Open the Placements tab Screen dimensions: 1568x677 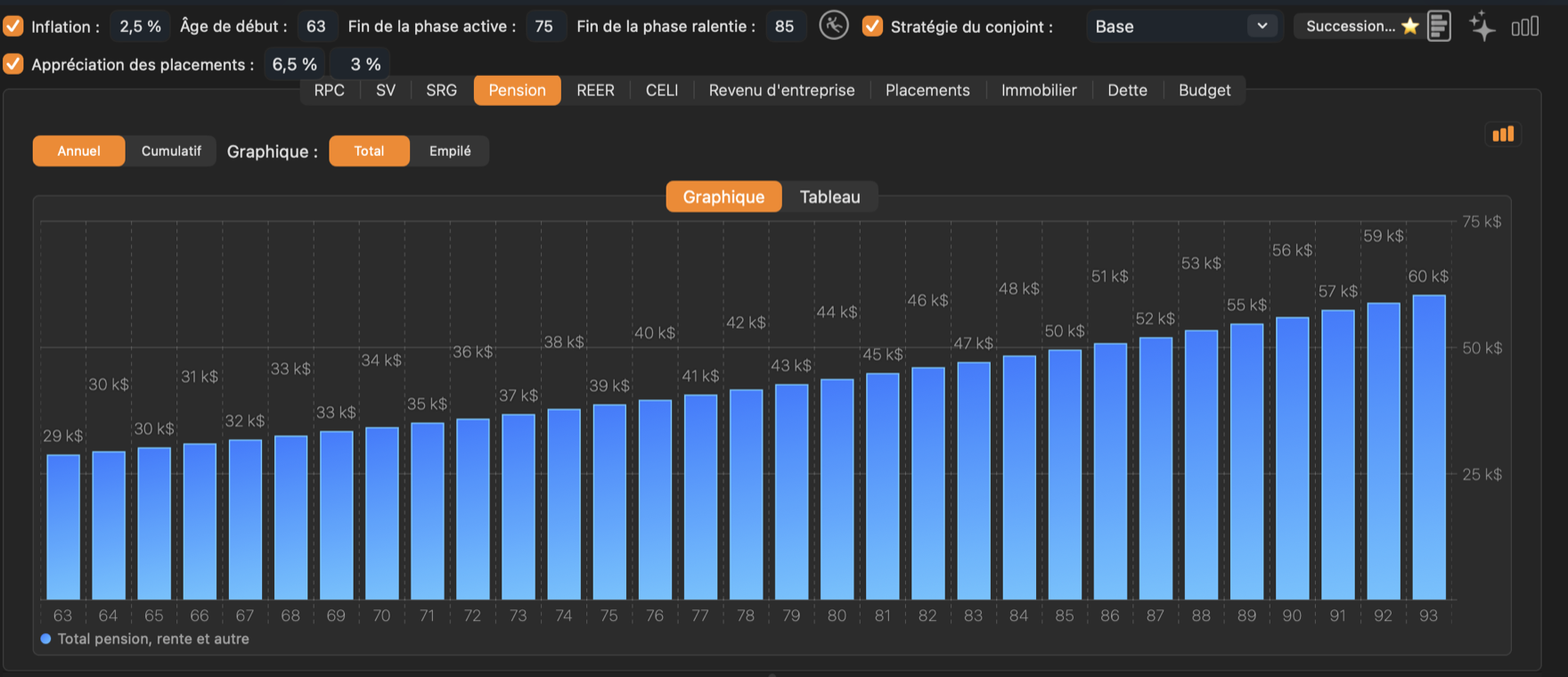click(x=927, y=90)
